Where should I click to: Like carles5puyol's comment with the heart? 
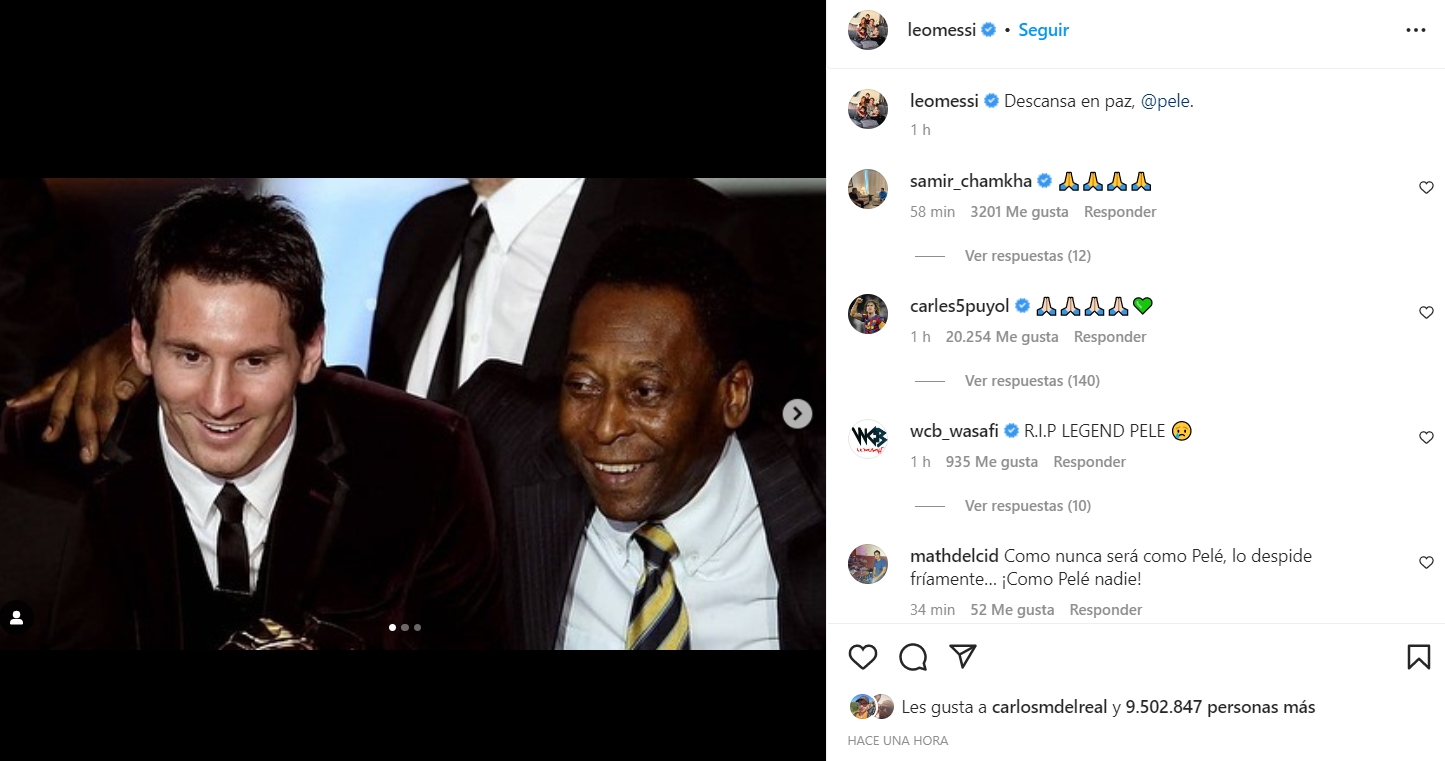[x=1426, y=313]
